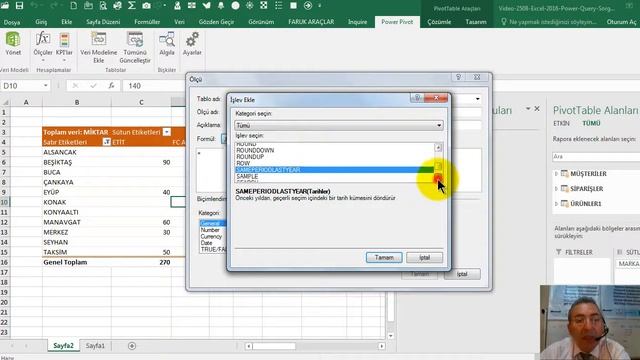Click the function list scroll up arrow
Viewport: 640px width, 360px height.
click(x=438, y=148)
